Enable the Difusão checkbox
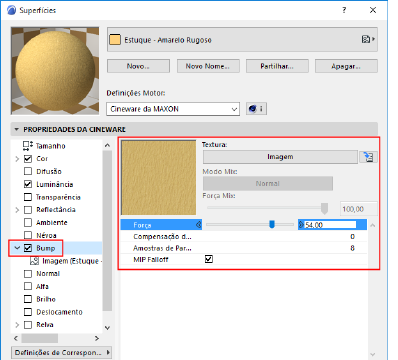The height and width of the screenshot is (360, 398). click(28, 171)
